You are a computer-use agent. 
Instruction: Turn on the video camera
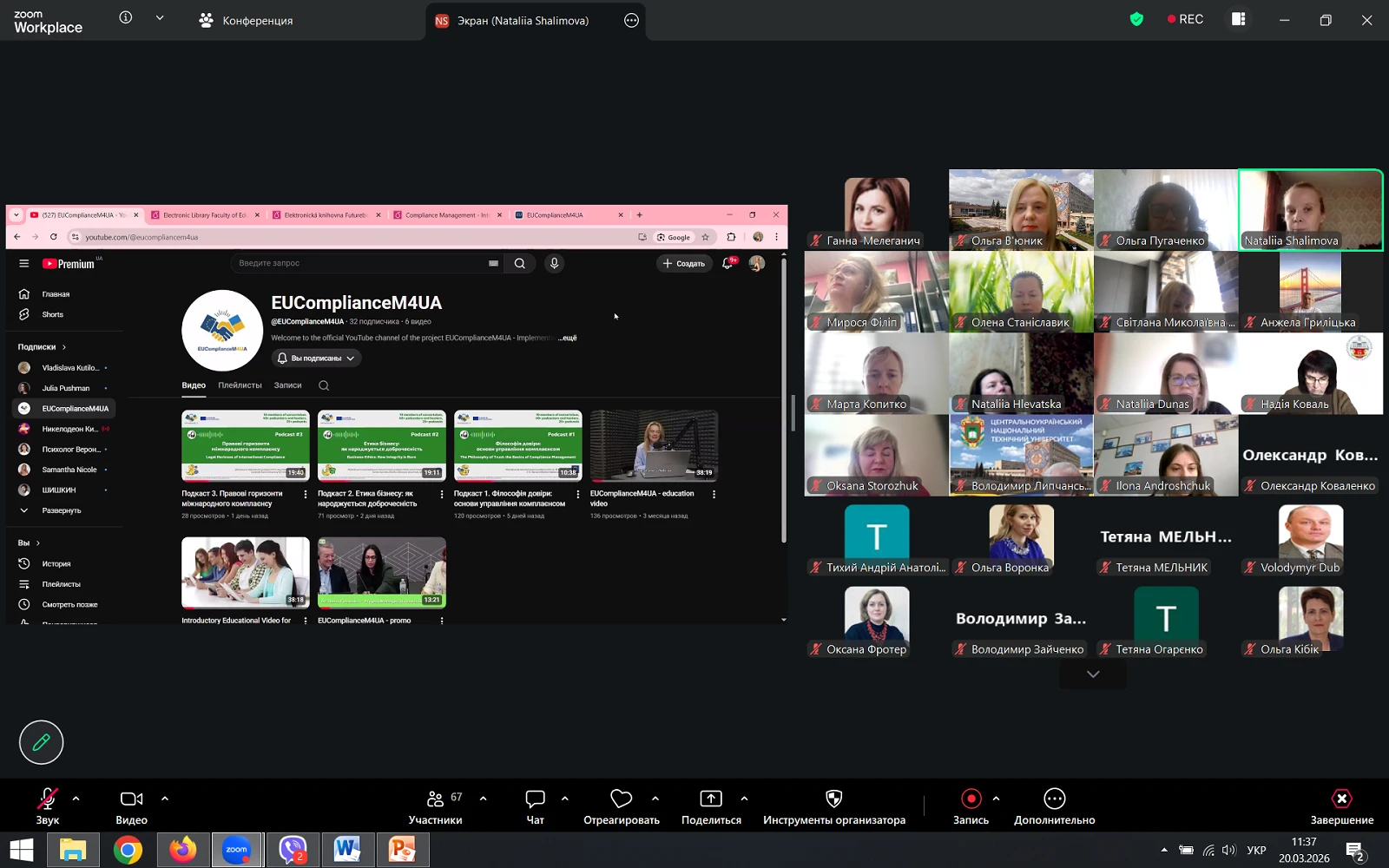131,799
